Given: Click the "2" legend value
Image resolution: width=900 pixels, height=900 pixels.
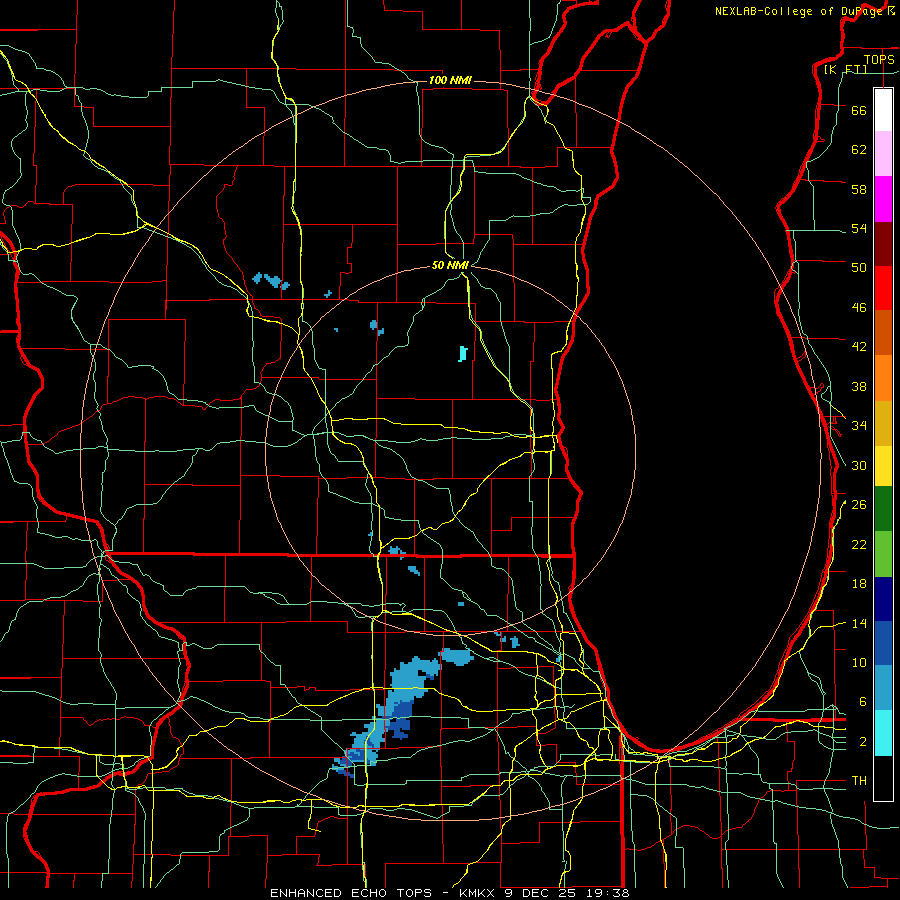Looking at the screenshot, I should click(x=863, y=742).
